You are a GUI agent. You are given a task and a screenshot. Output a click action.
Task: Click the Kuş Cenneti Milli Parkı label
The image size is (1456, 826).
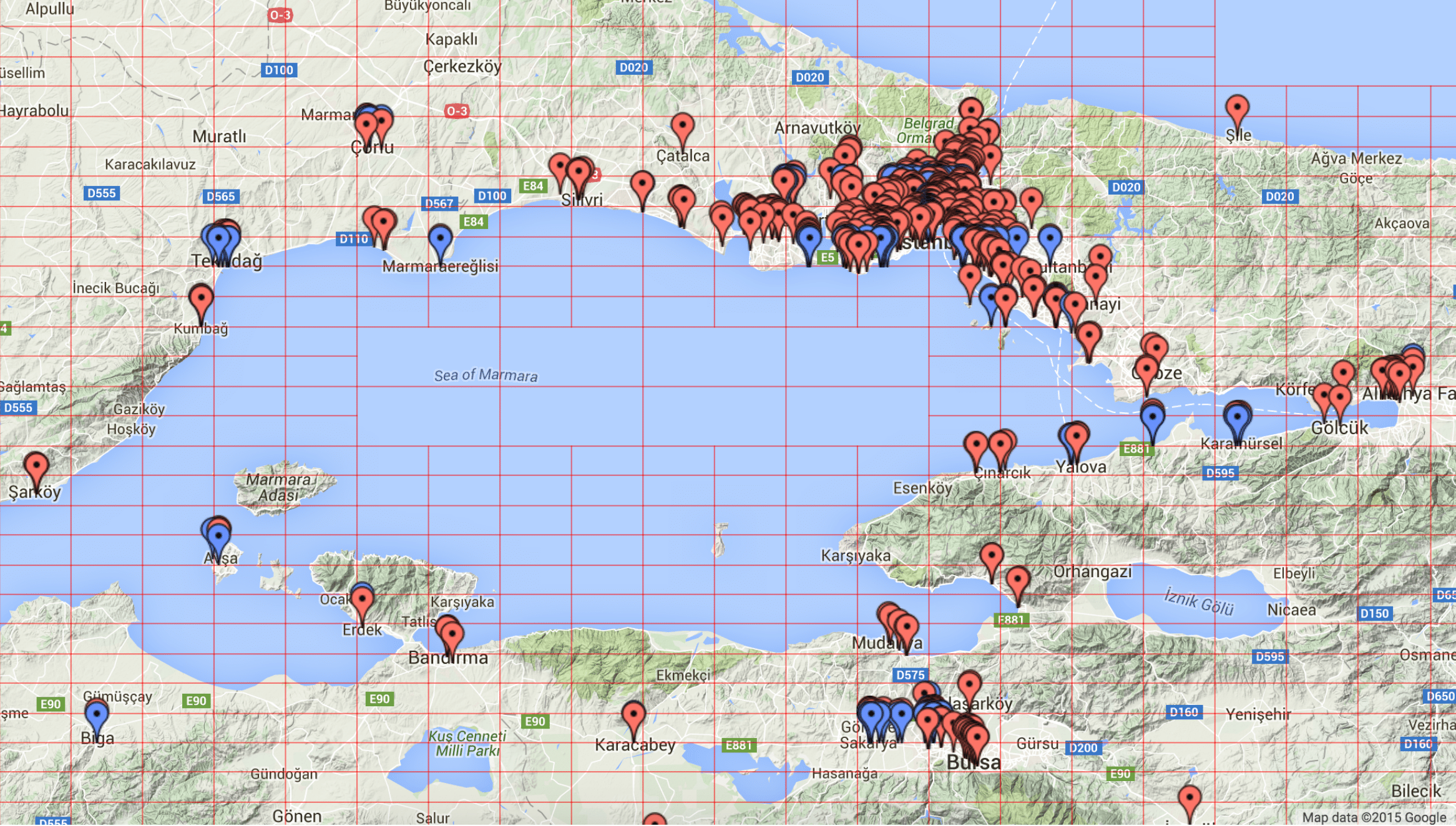click(x=467, y=744)
